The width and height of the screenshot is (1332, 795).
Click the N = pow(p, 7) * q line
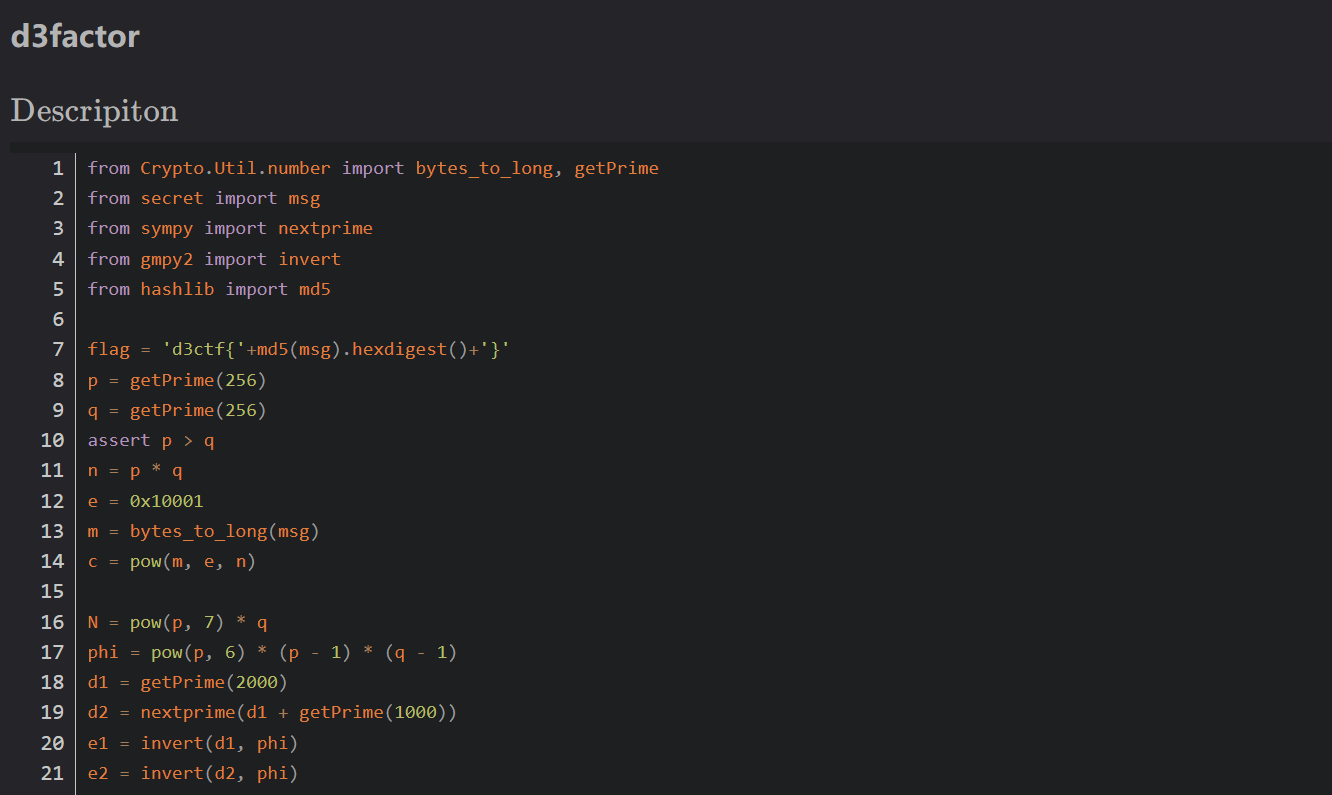(177, 623)
